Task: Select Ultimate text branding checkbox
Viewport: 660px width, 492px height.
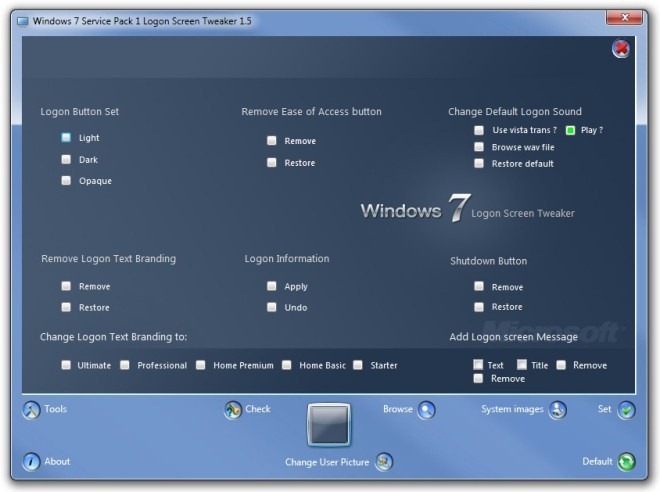Action: point(66,365)
